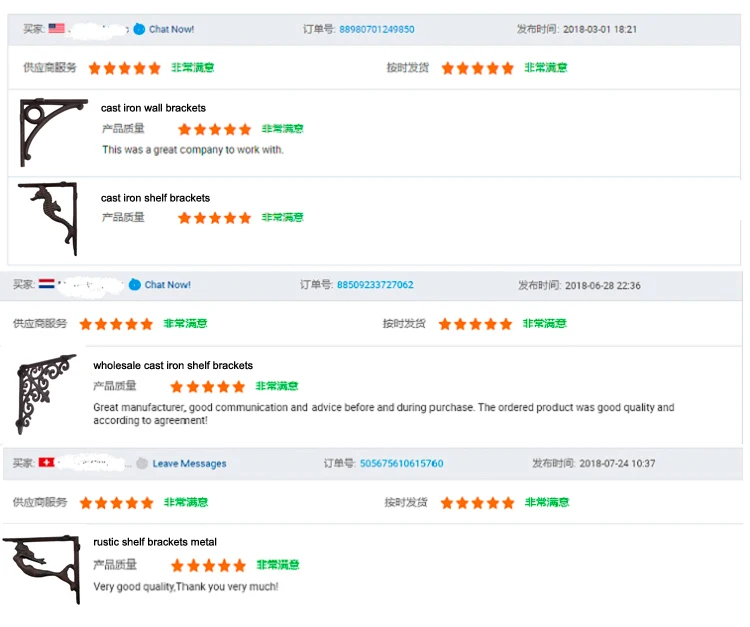This screenshot has height=627, width=750.
Task: View cast iron wall brackets thumbnail
Action: (x=53, y=132)
